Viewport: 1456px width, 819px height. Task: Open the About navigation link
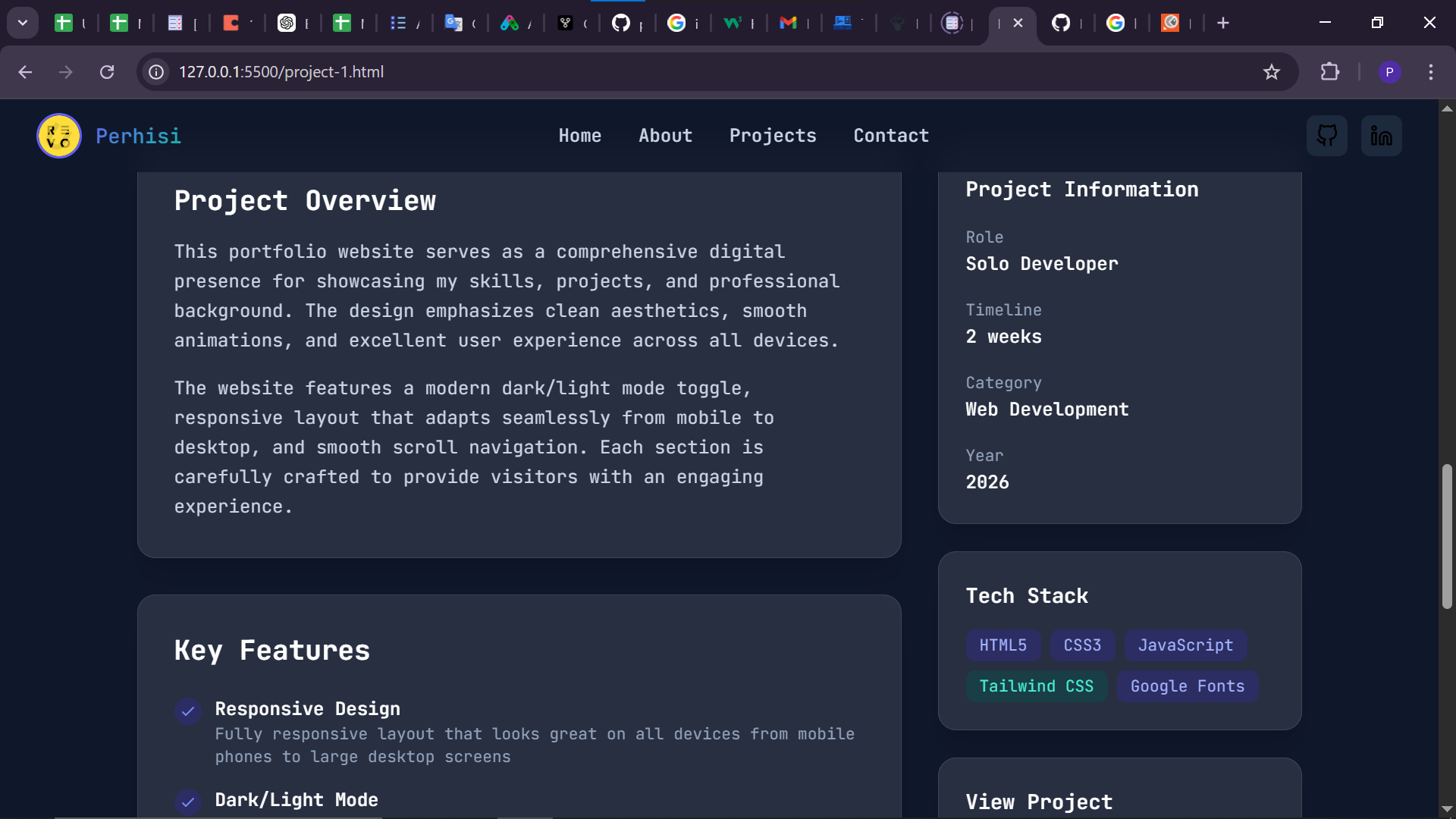[665, 136]
